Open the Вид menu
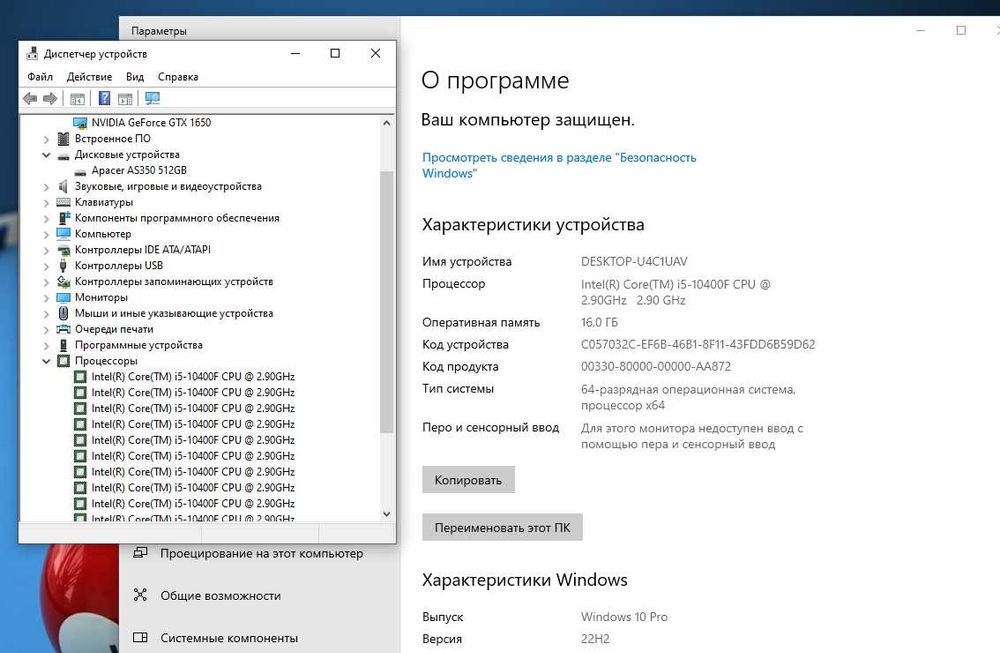This screenshot has width=1000, height=653. point(135,77)
